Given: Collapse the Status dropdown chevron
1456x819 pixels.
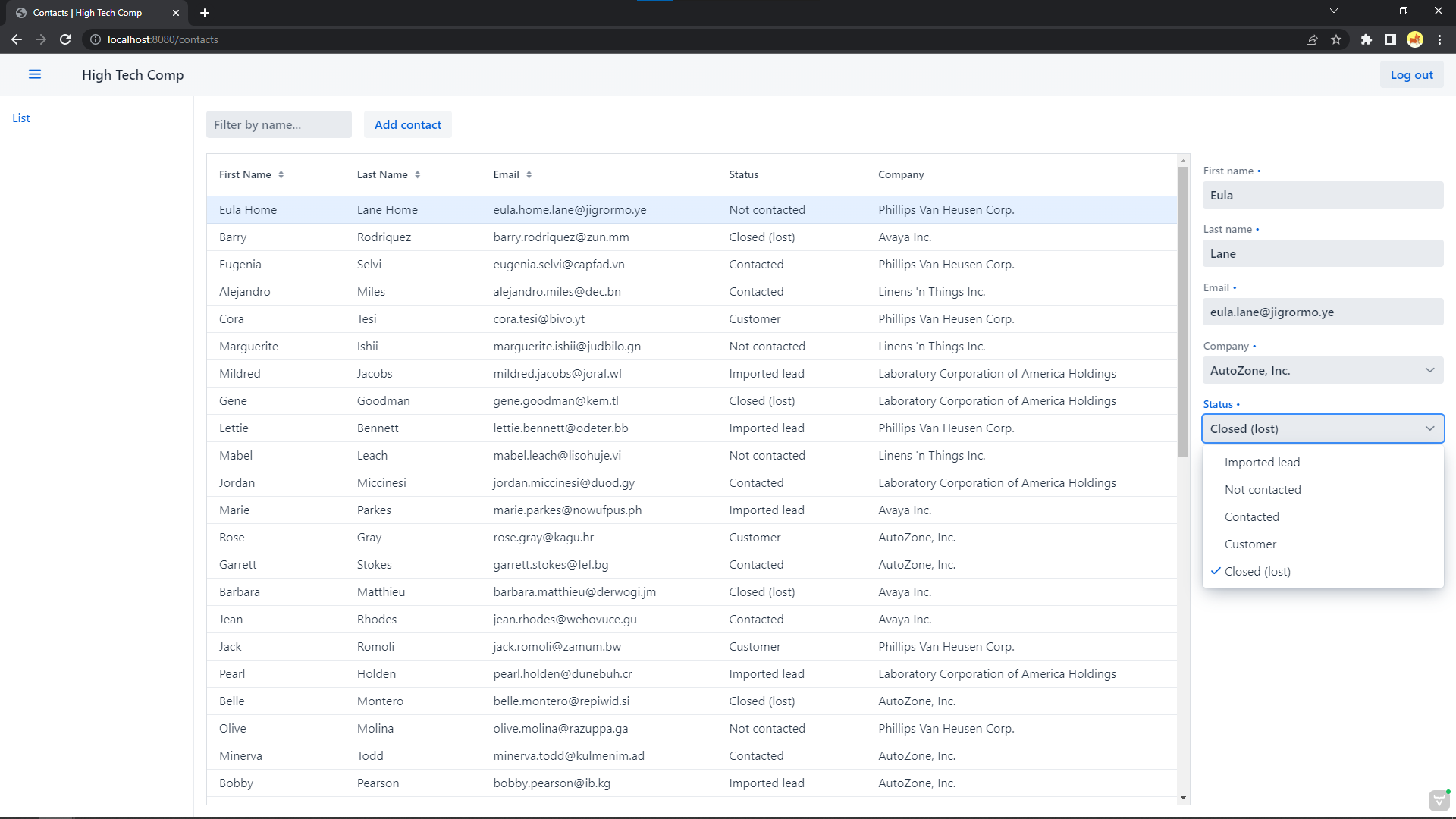Looking at the screenshot, I should (1430, 428).
